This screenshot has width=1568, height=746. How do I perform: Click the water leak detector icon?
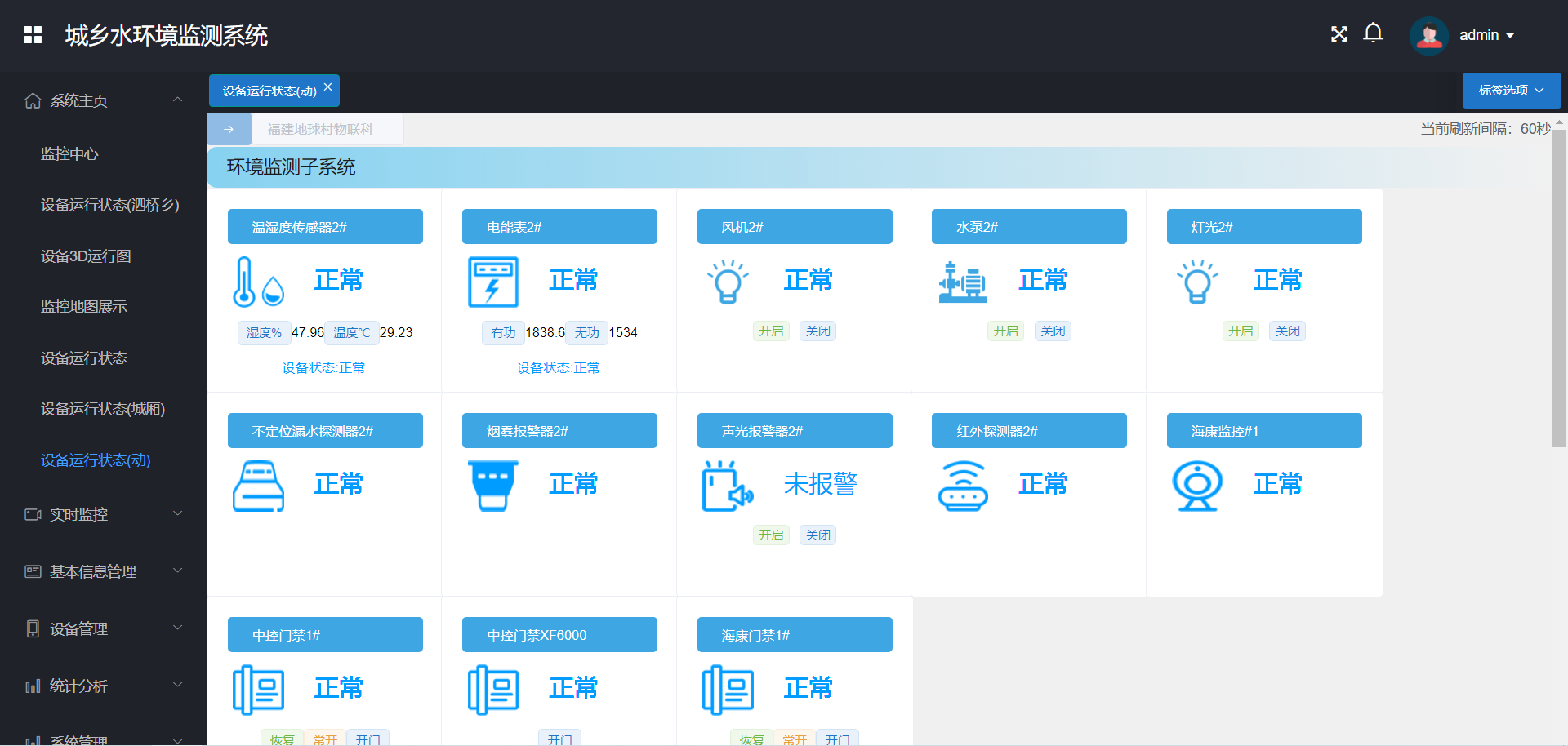[x=259, y=486]
